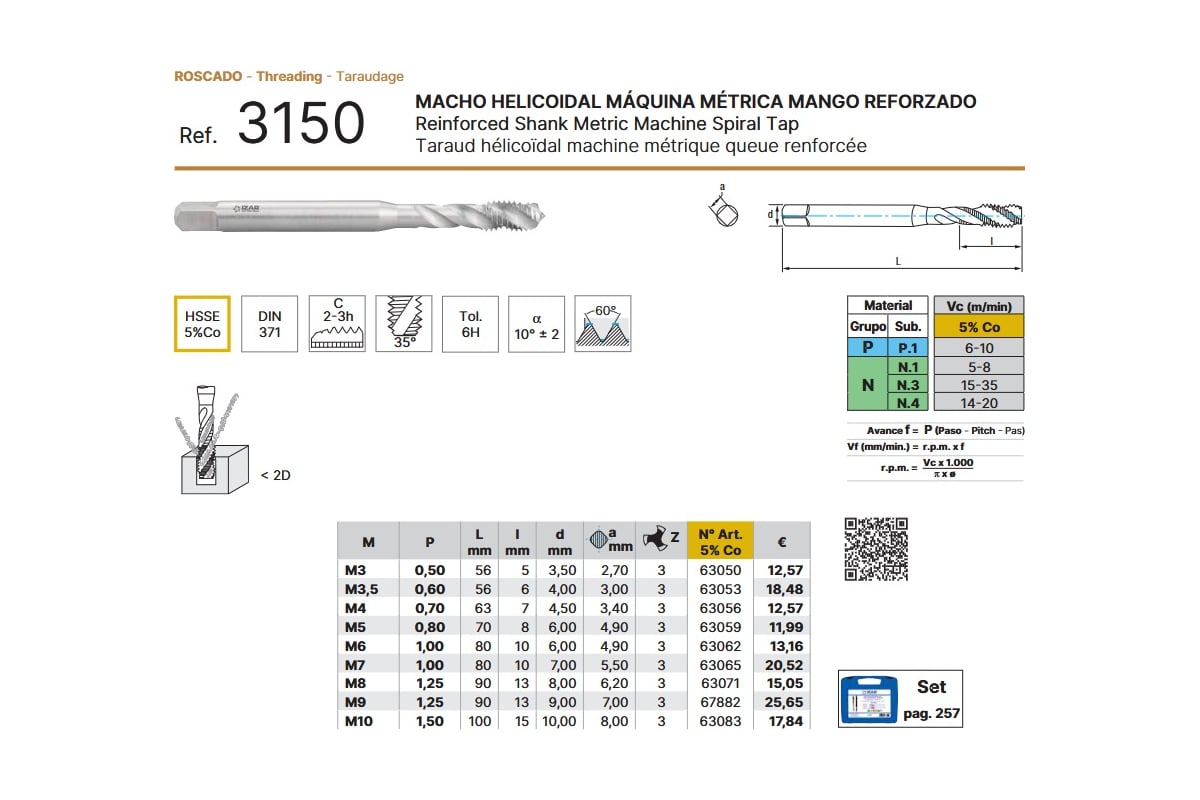Click the N.4 subgroup cell
The width and height of the screenshot is (1200, 800).
click(908, 403)
